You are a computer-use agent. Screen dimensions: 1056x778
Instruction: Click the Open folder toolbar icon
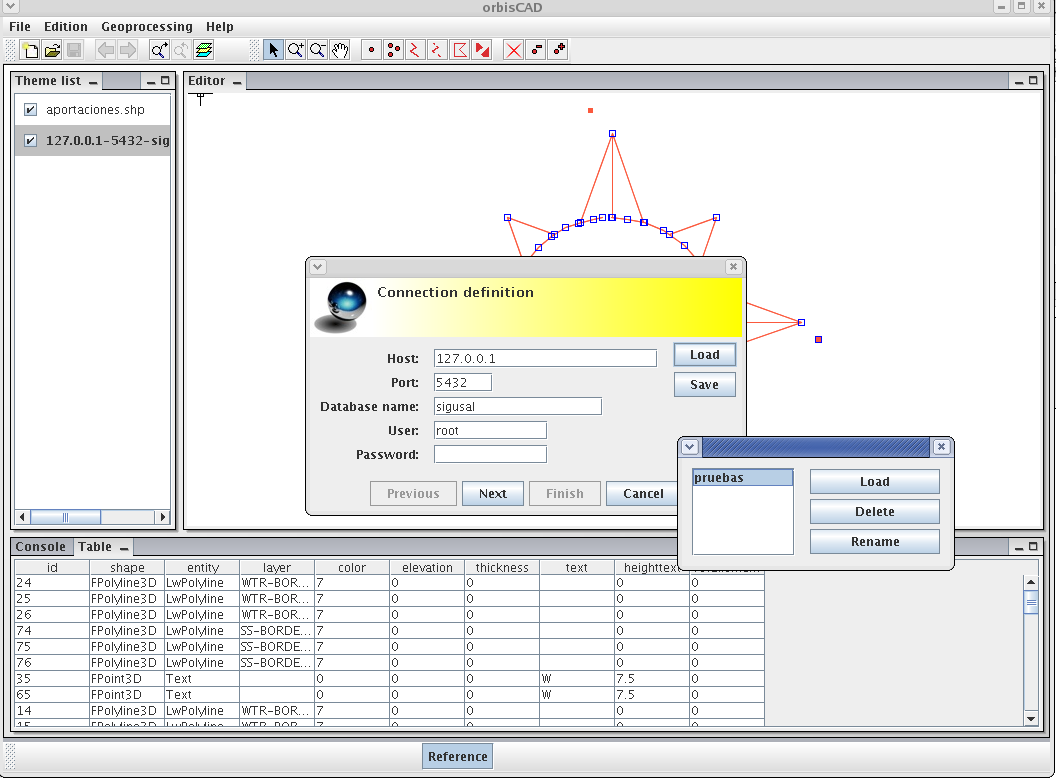tap(52, 50)
